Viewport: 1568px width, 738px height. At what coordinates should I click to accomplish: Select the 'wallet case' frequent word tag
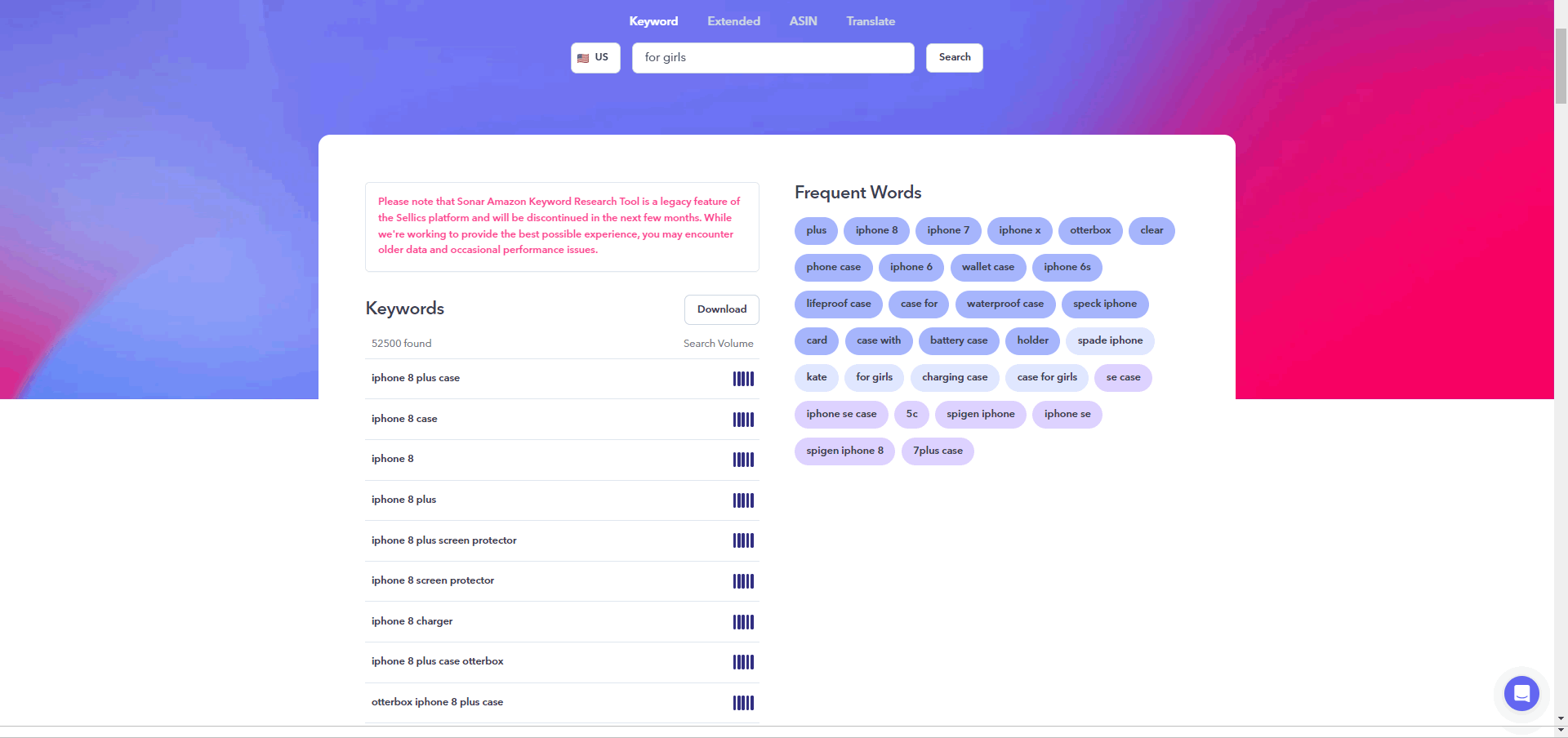[987, 268]
